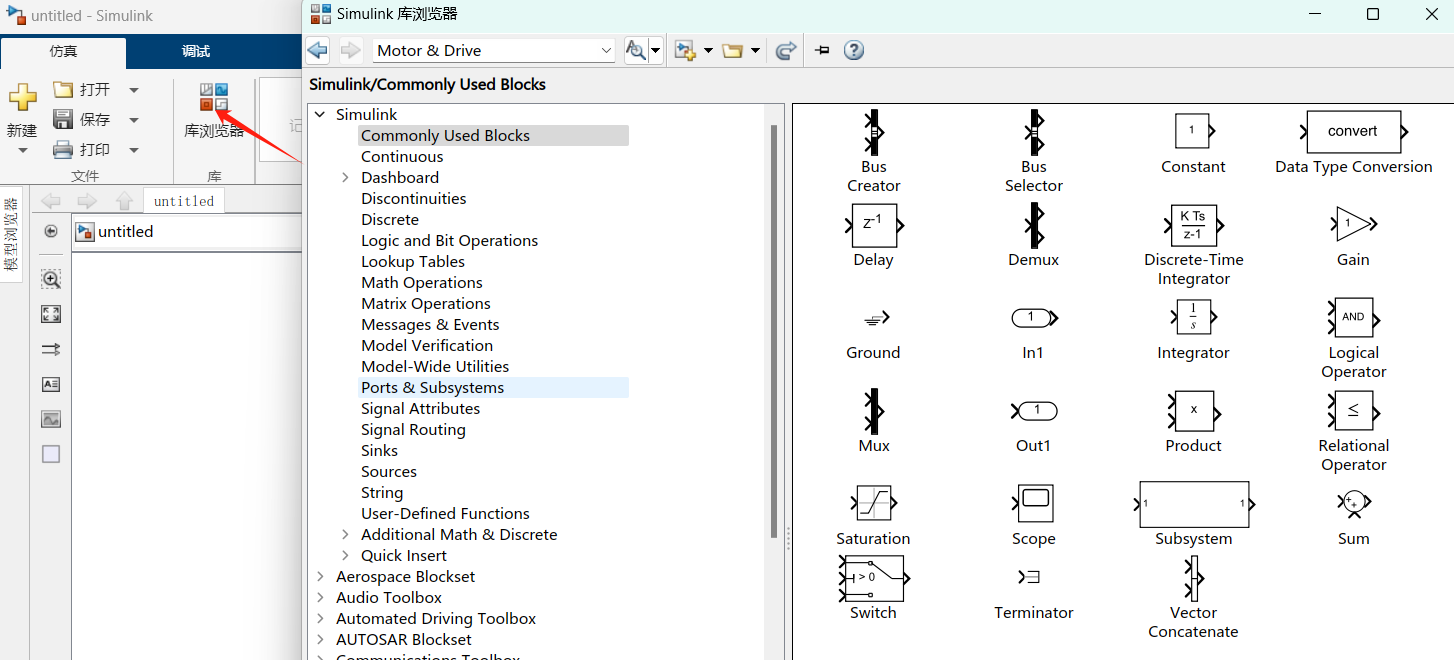Expand the AUTOSAR Blockset library
The width and height of the screenshot is (1454, 660).
click(320, 639)
